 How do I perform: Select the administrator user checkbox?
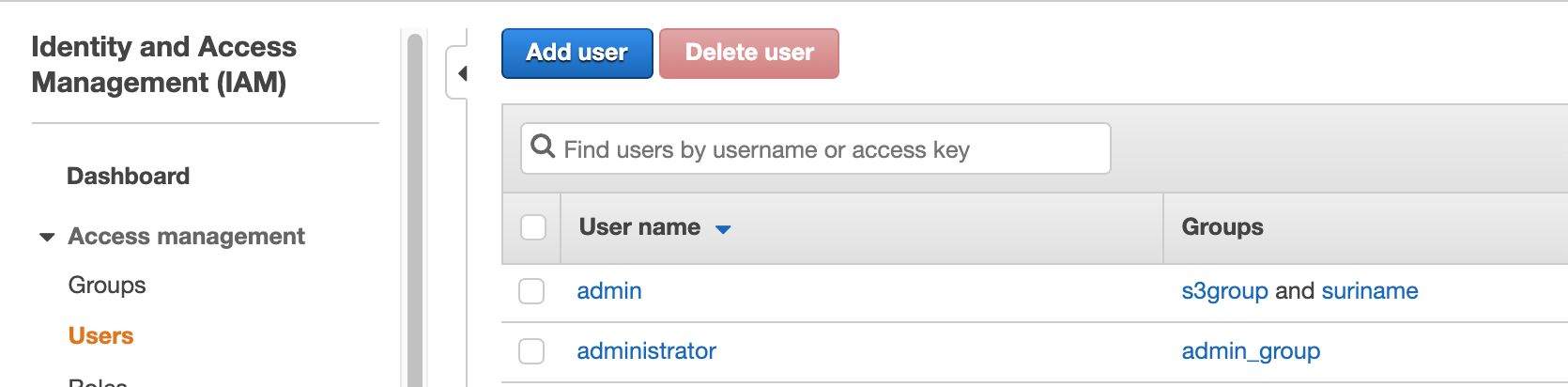[x=531, y=351]
